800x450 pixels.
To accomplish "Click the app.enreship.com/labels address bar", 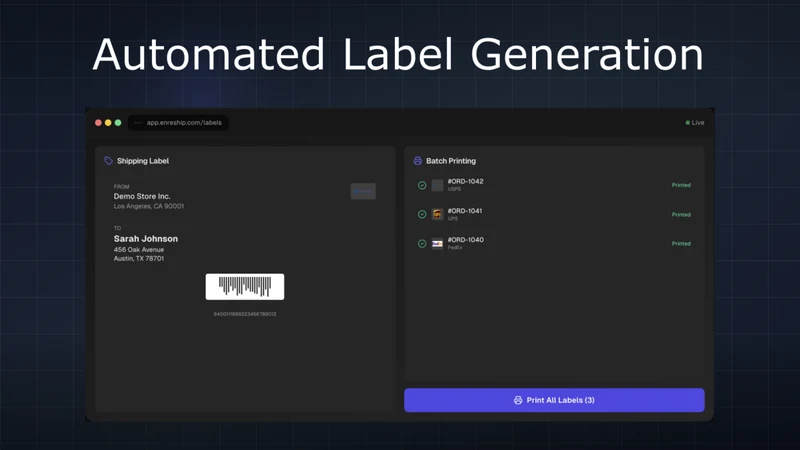I will [178, 122].
